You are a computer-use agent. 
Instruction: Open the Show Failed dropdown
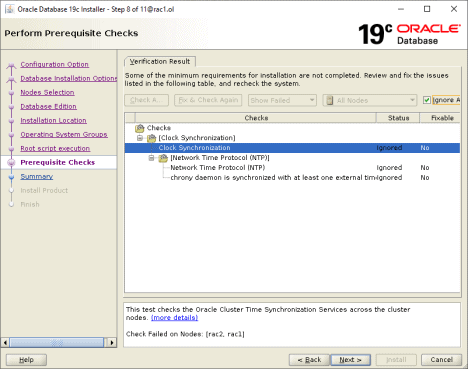click(x=282, y=100)
